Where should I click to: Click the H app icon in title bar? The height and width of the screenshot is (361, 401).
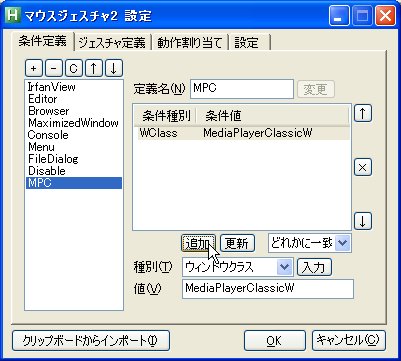(x=13, y=16)
